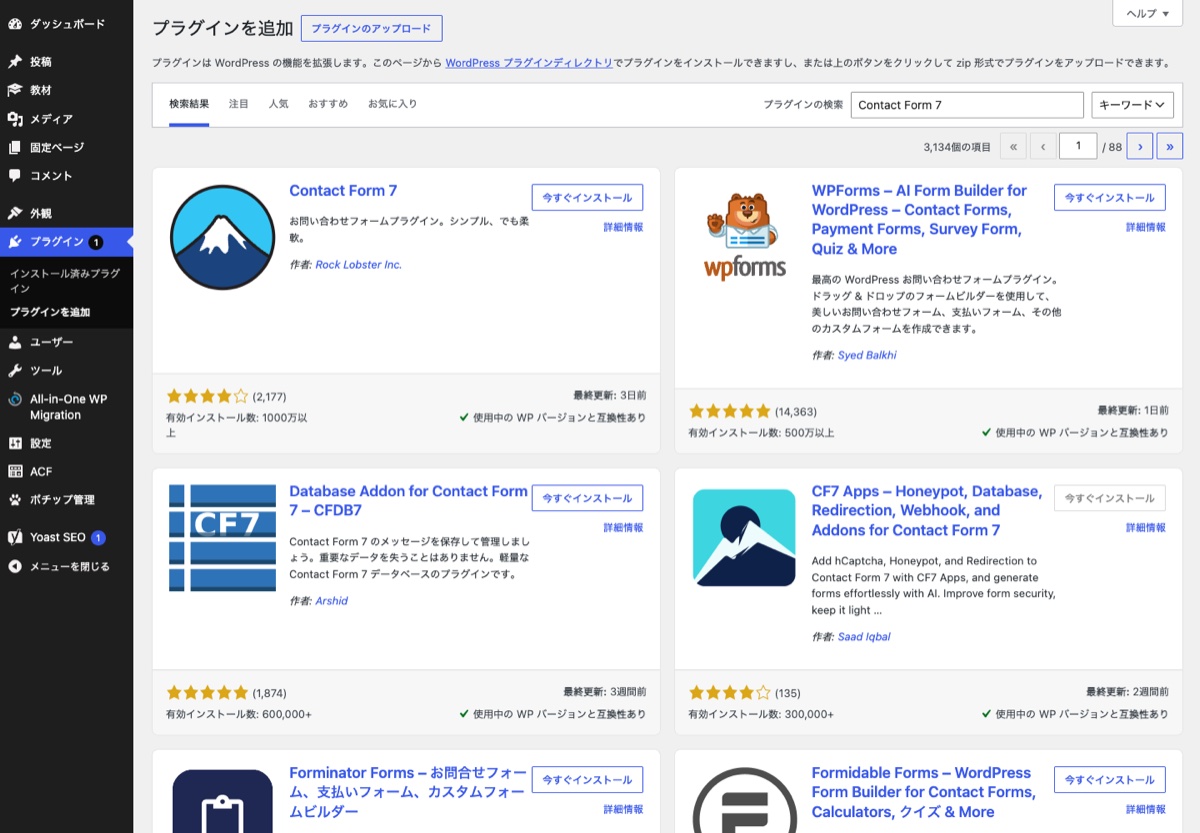Screen dimensions: 1200x833
Task: View the CFDB7 blue grid logo
Action: coord(222,538)
